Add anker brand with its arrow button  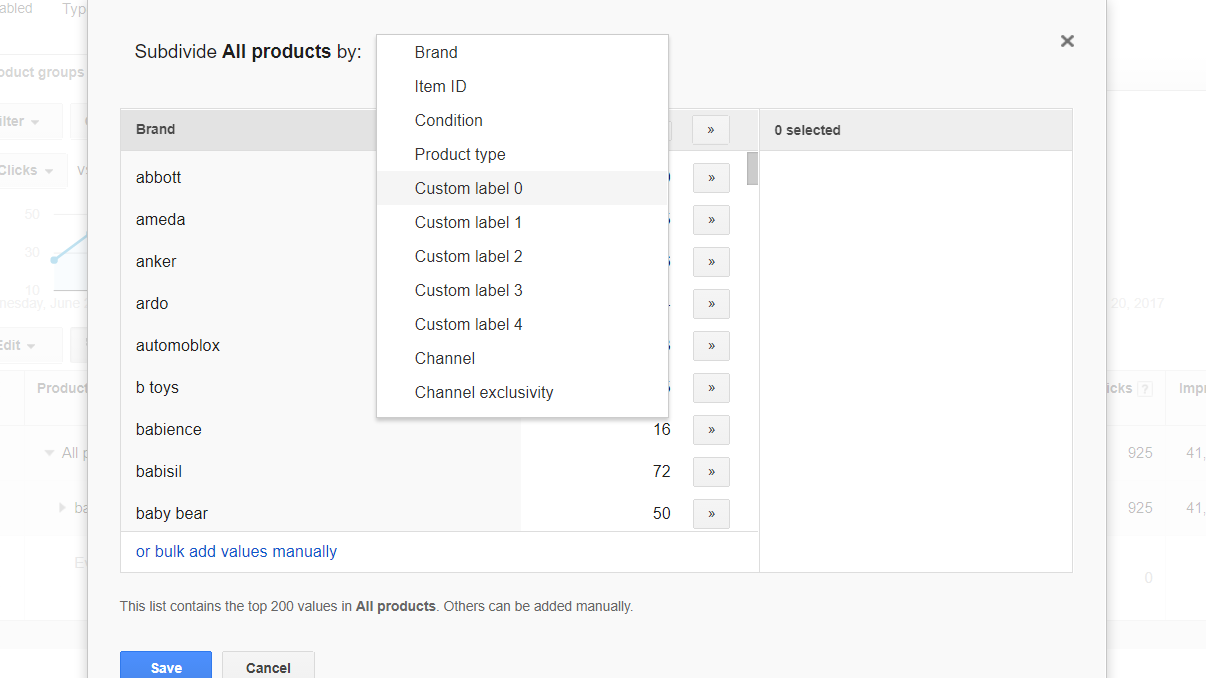point(711,262)
